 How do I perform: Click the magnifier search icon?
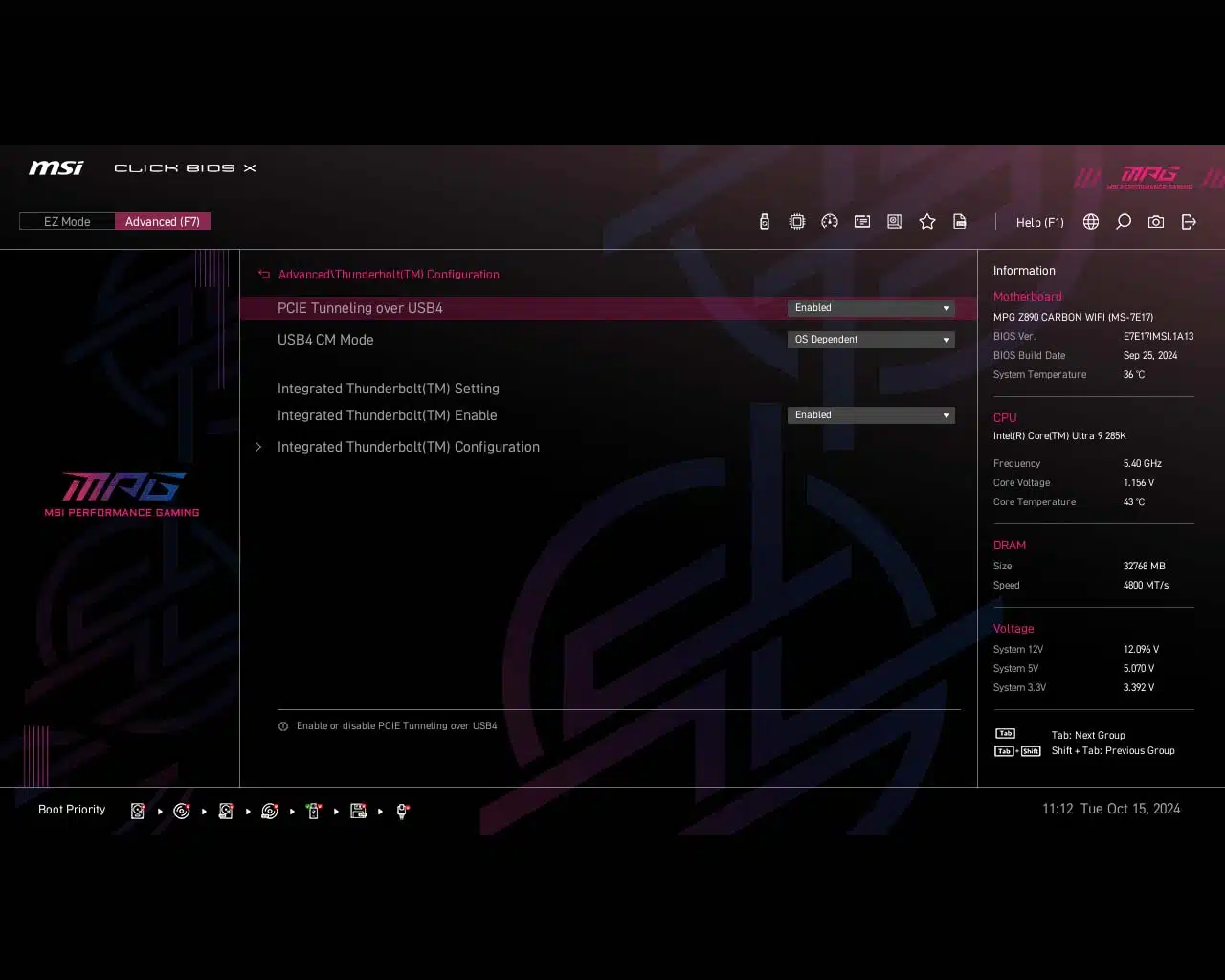(1124, 222)
